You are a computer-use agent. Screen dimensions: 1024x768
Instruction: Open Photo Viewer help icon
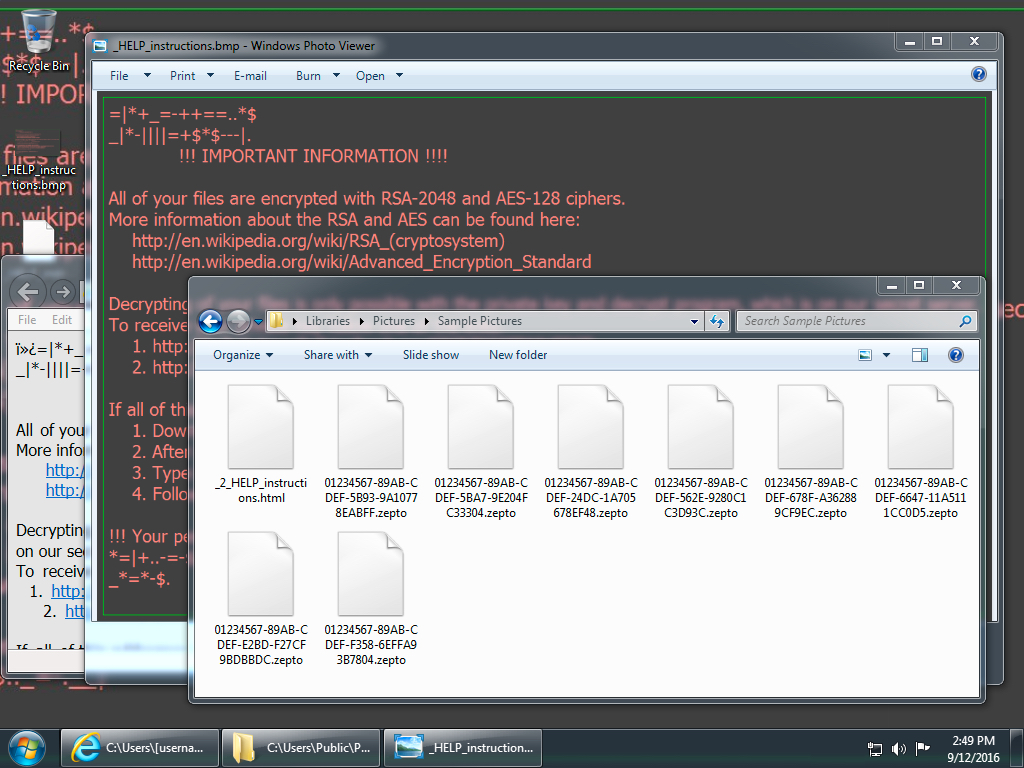(978, 75)
